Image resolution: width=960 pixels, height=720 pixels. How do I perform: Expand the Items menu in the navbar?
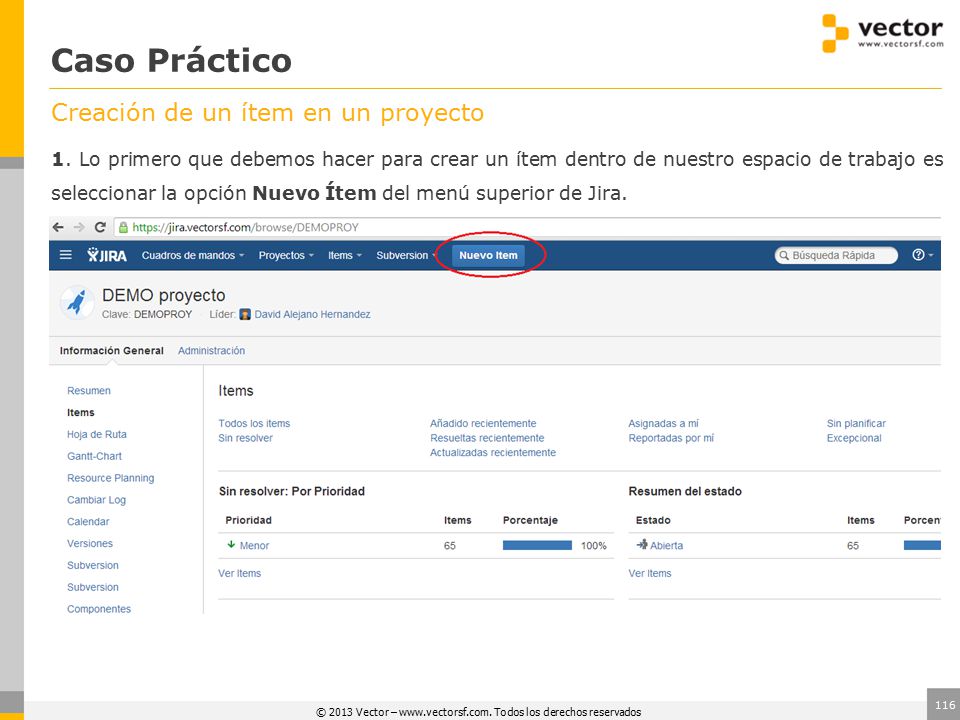(x=345, y=255)
